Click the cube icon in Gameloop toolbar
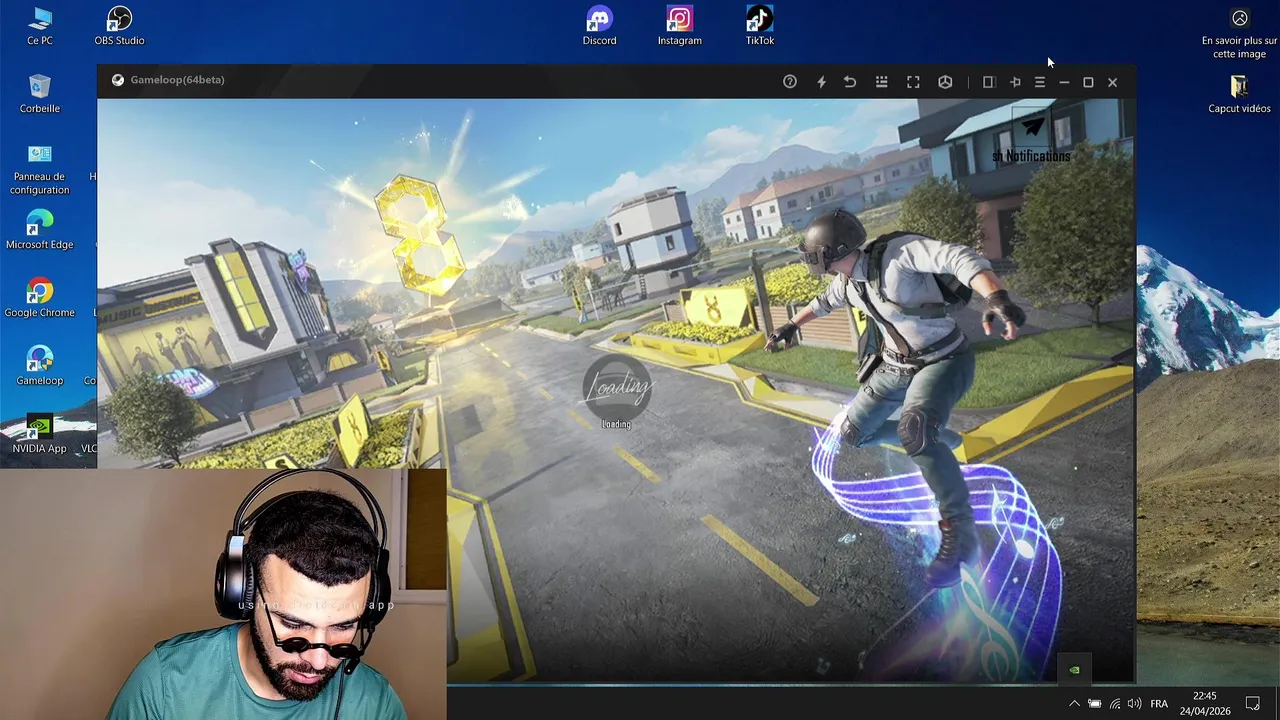Image resolution: width=1280 pixels, height=720 pixels. click(945, 82)
